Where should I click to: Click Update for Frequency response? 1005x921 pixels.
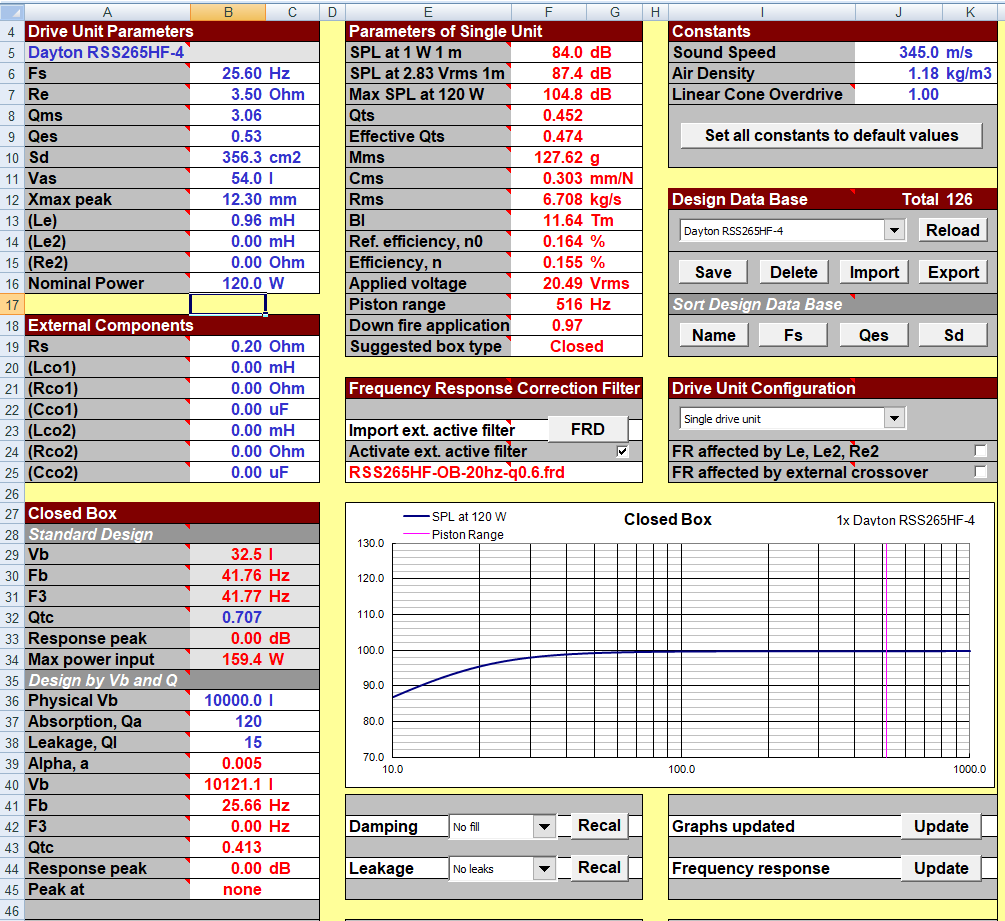[x=941, y=868]
